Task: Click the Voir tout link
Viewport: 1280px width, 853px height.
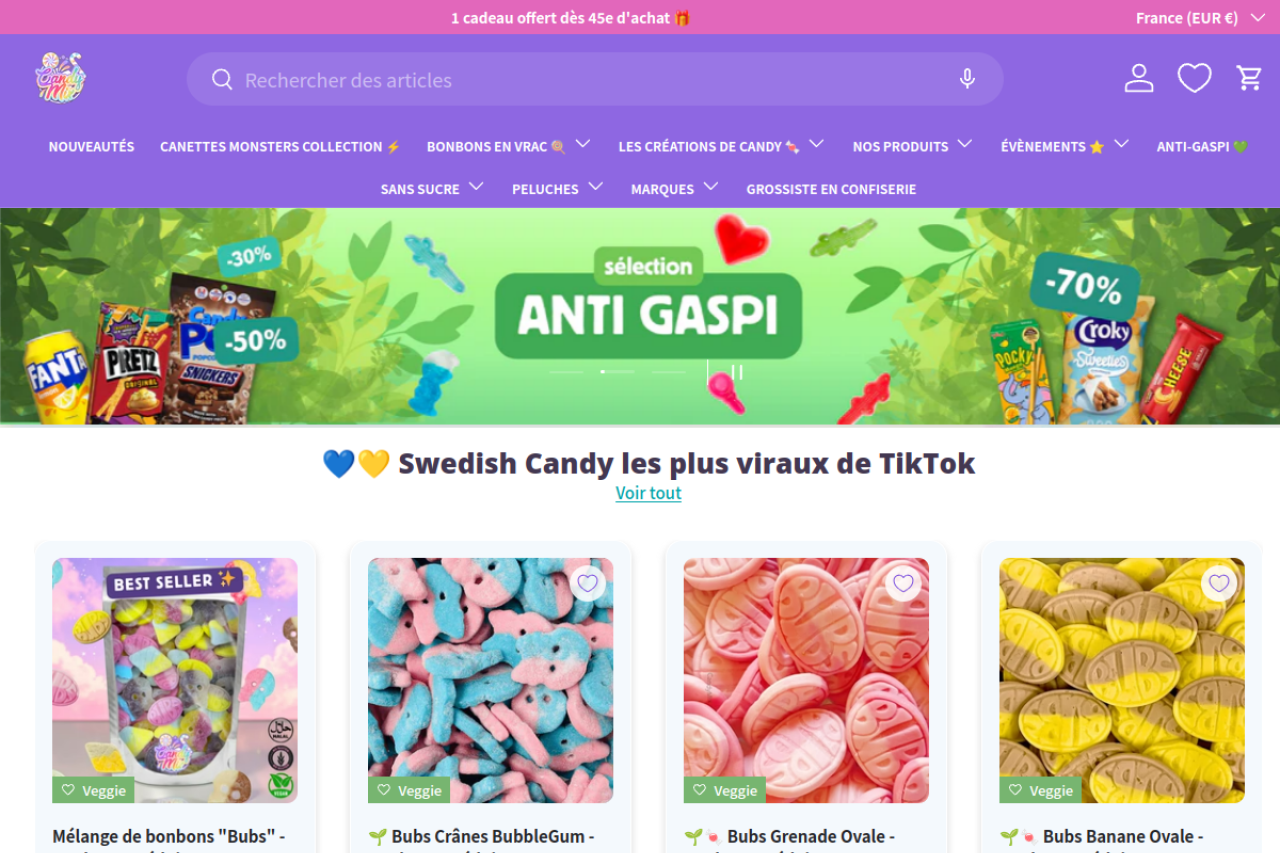Action: [x=648, y=493]
